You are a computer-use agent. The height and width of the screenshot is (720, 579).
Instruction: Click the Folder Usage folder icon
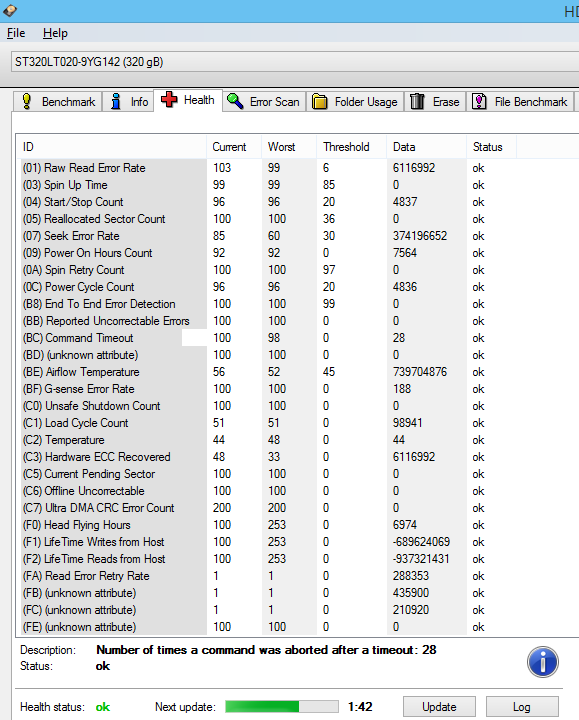[320, 101]
